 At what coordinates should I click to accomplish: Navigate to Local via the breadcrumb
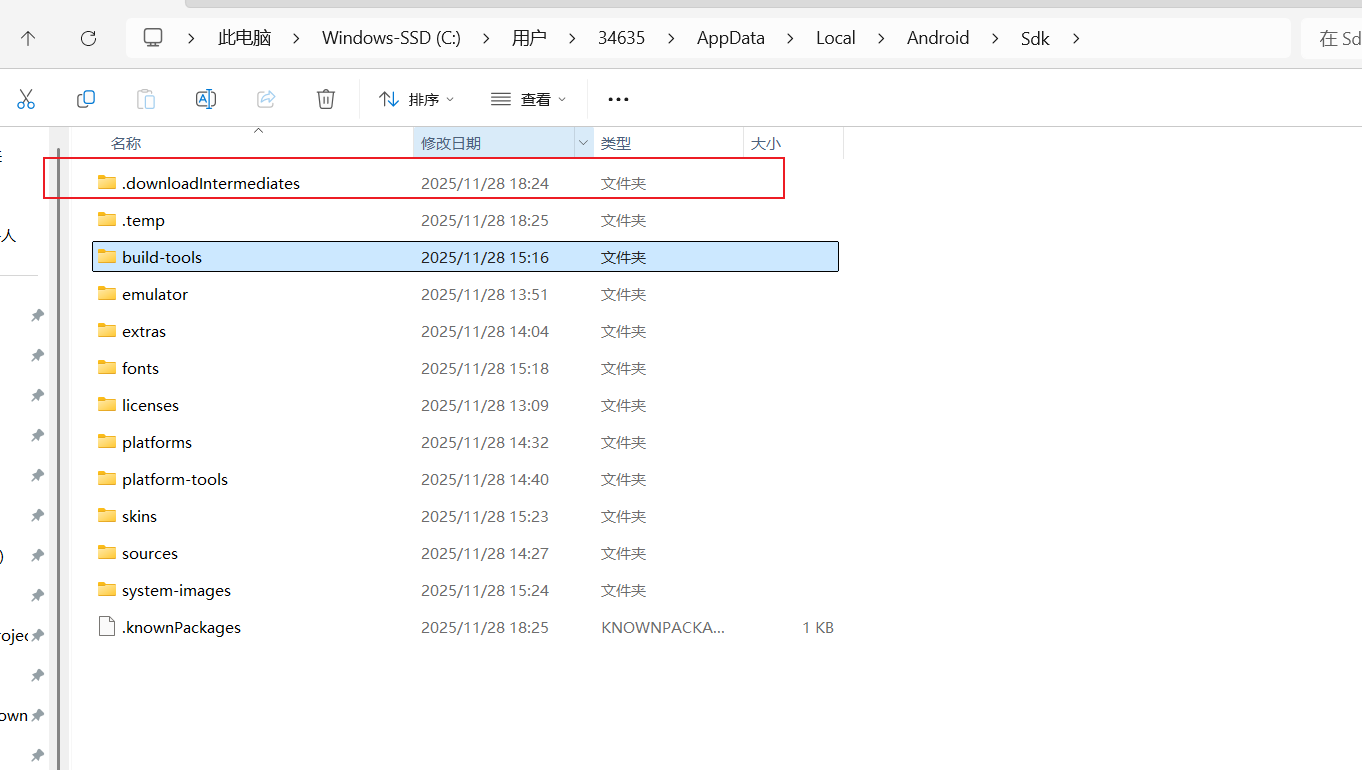pos(835,38)
